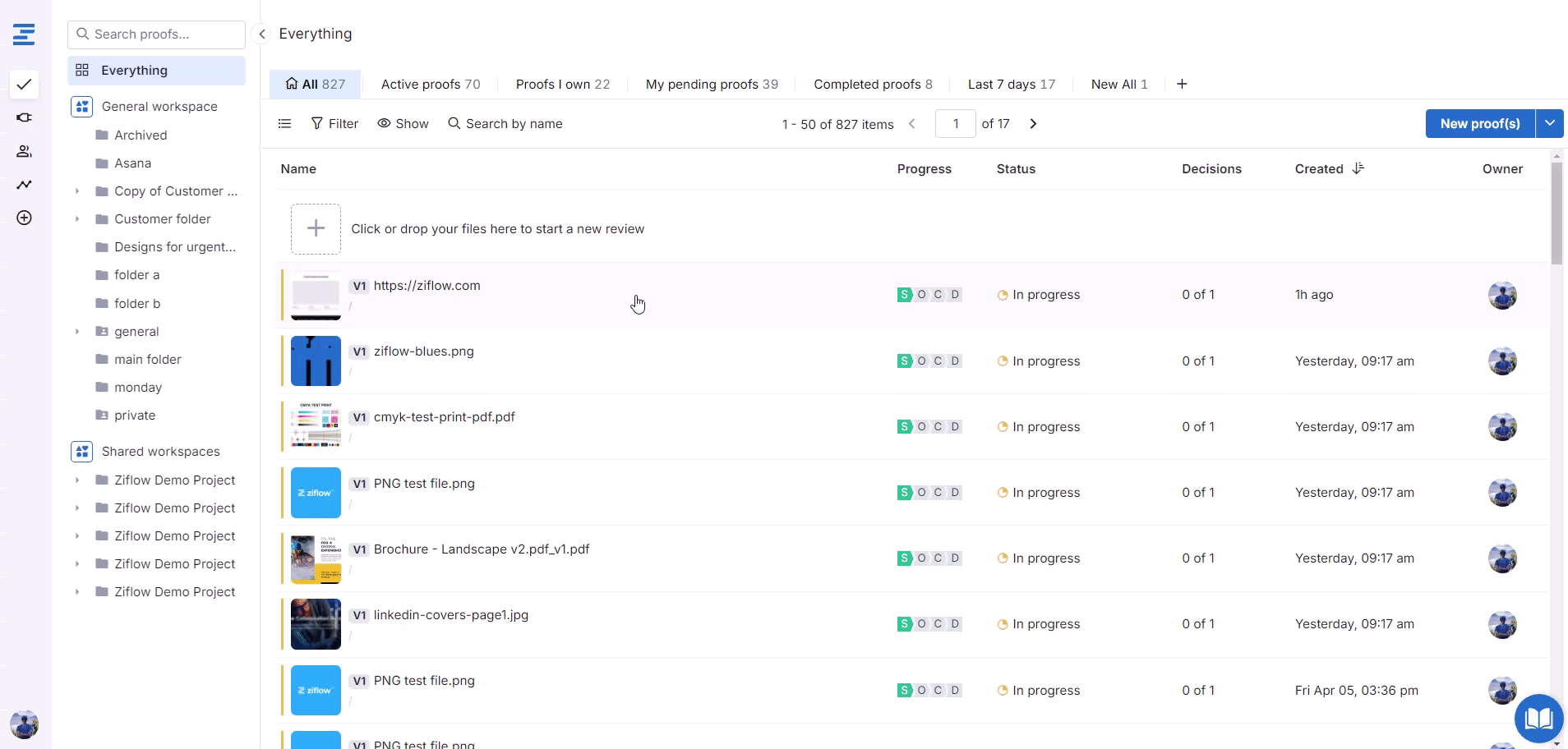Open the New proof(s) dropdown arrow

coord(1549,123)
